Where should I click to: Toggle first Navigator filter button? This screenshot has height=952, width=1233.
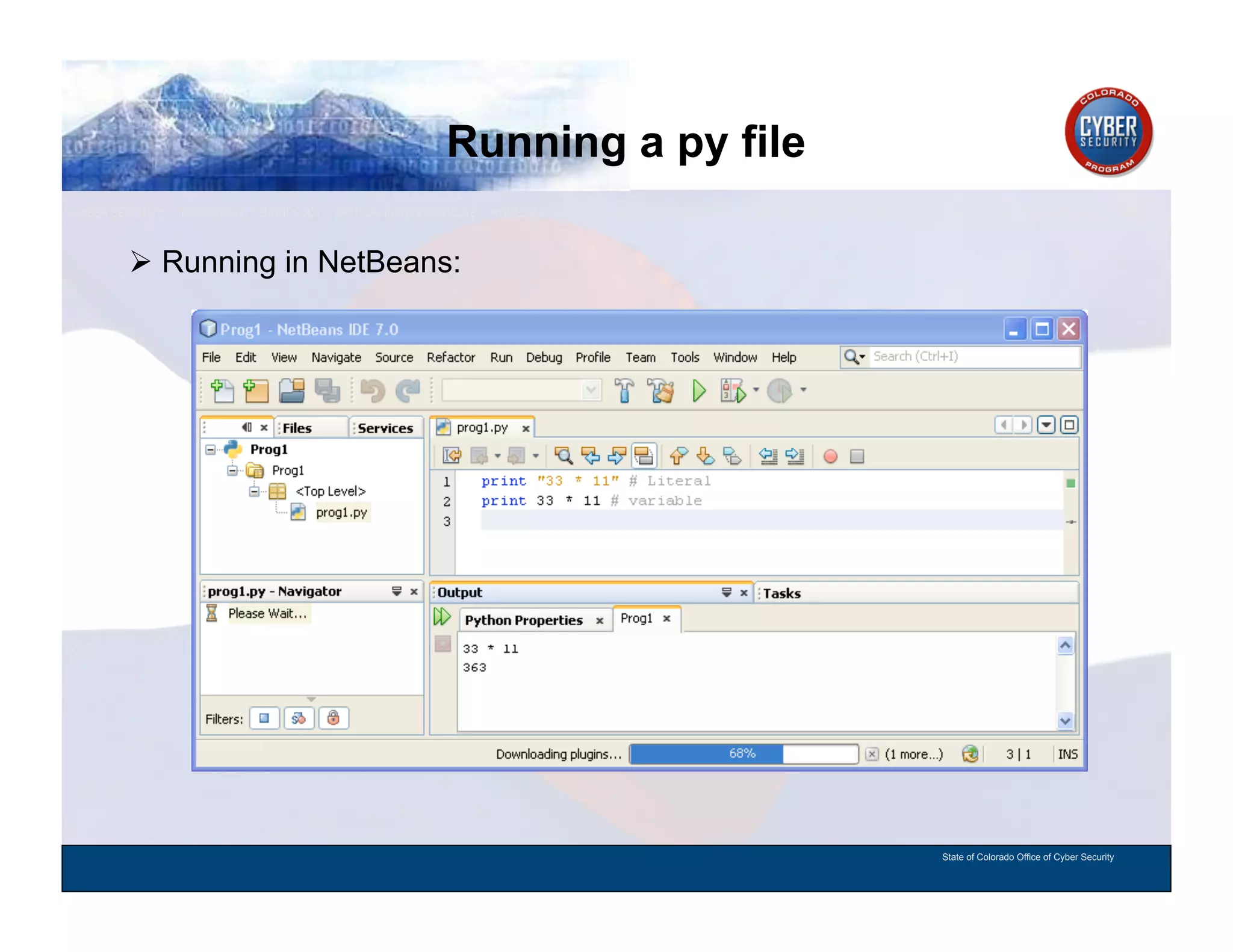[x=264, y=718]
